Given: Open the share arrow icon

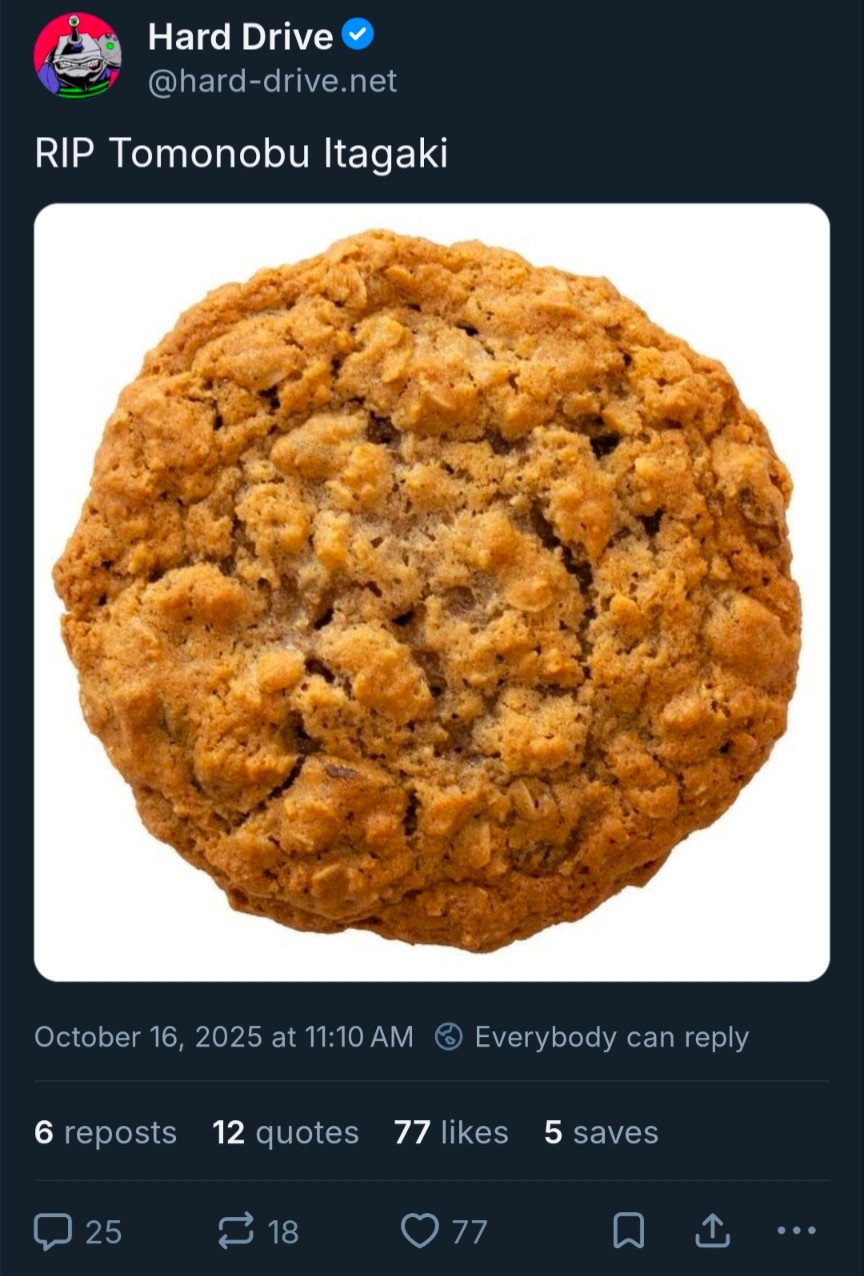Looking at the screenshot, I should pyautogui.click(x=712, y=1231).
